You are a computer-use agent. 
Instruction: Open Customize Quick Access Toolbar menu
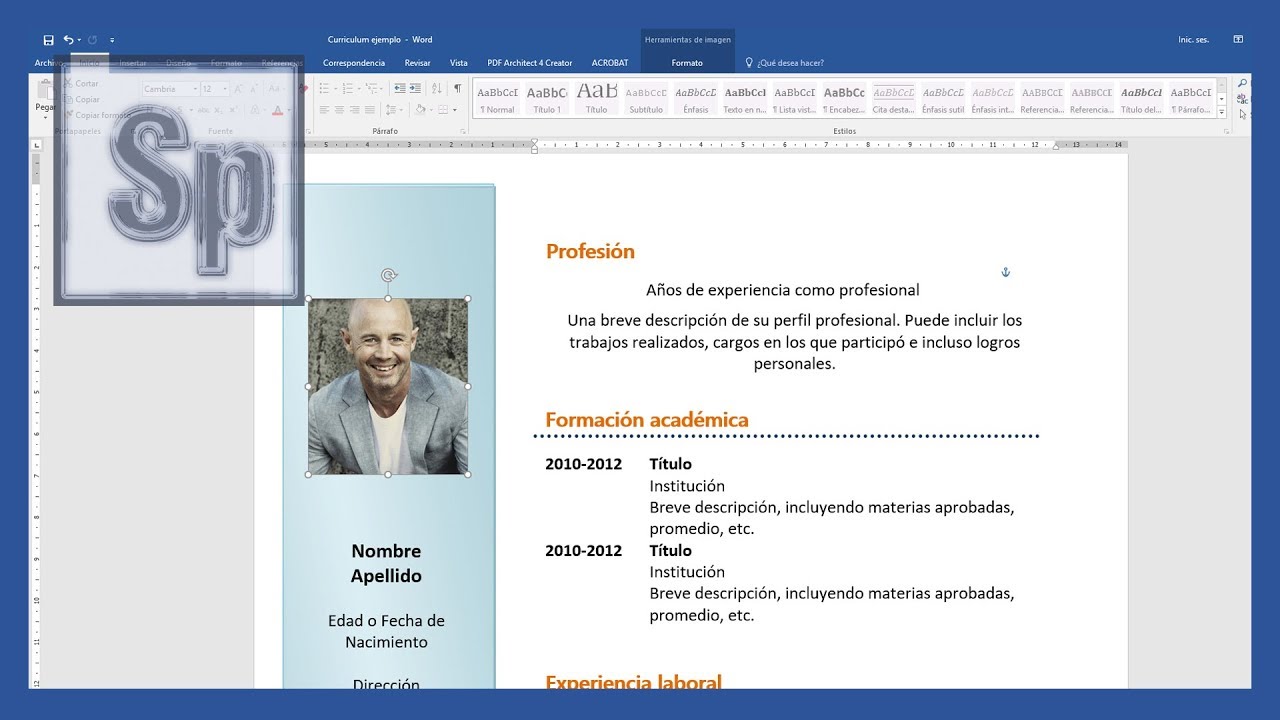112,41
